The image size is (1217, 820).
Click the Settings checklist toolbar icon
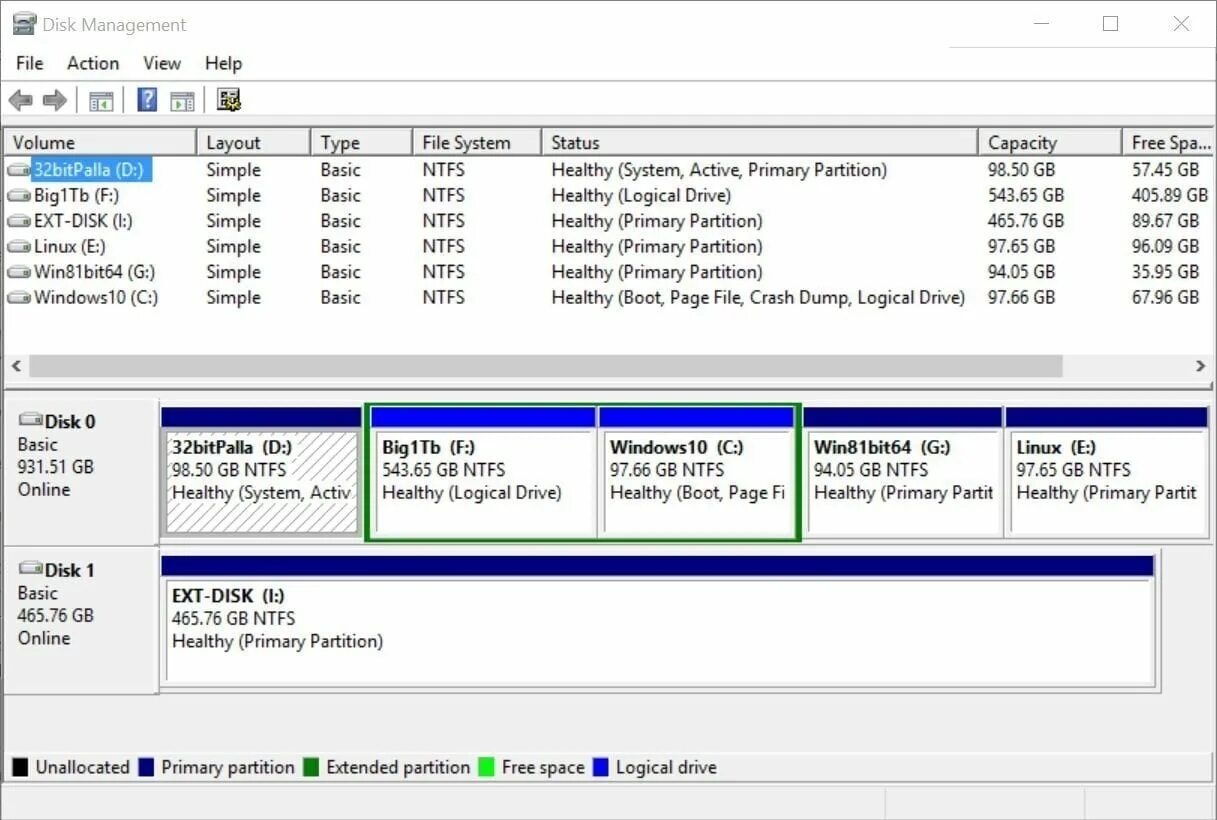pyautogui.click(x=229, y=100)
